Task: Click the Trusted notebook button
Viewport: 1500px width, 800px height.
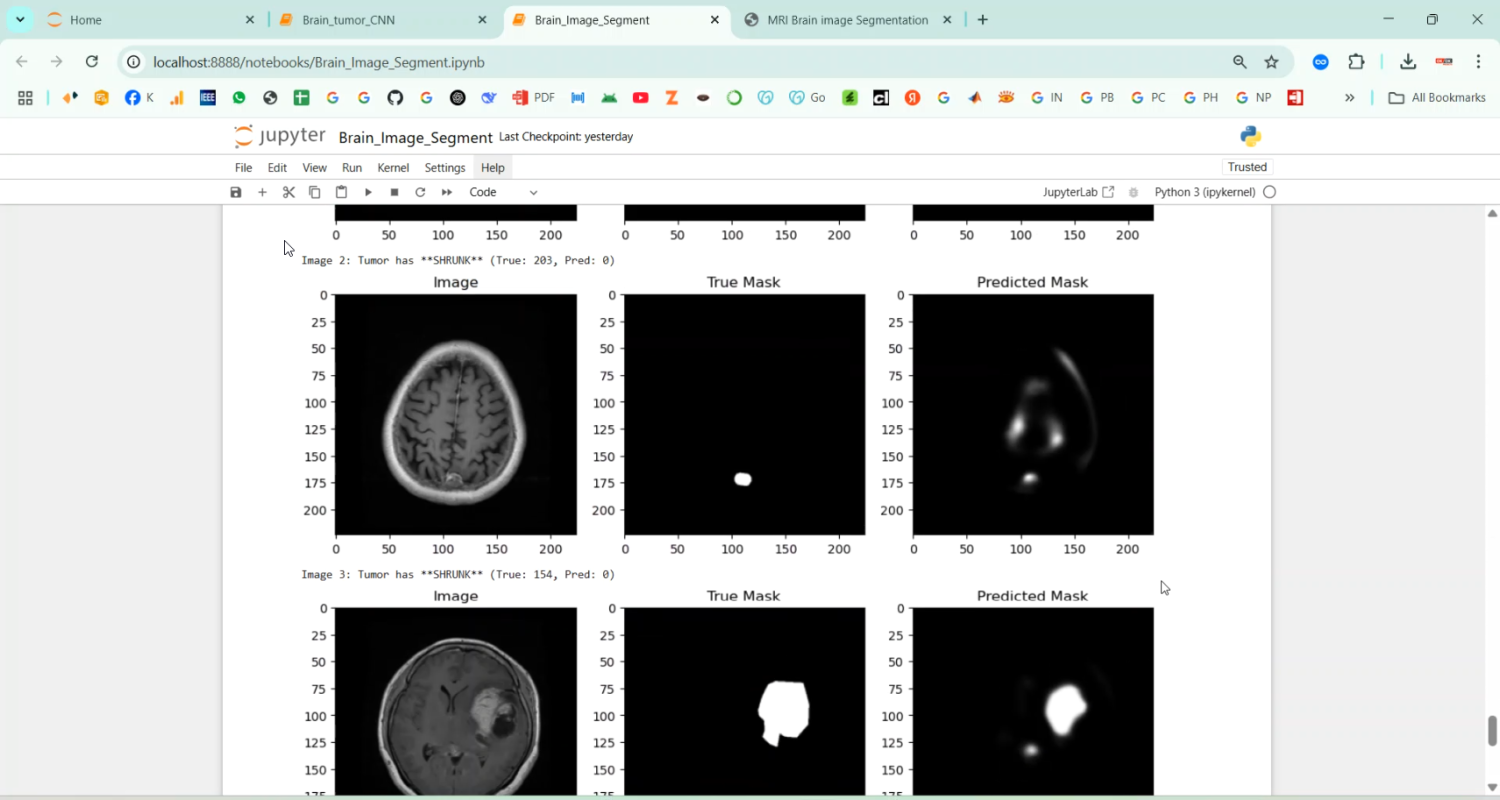Action: tap(1247, 167)
